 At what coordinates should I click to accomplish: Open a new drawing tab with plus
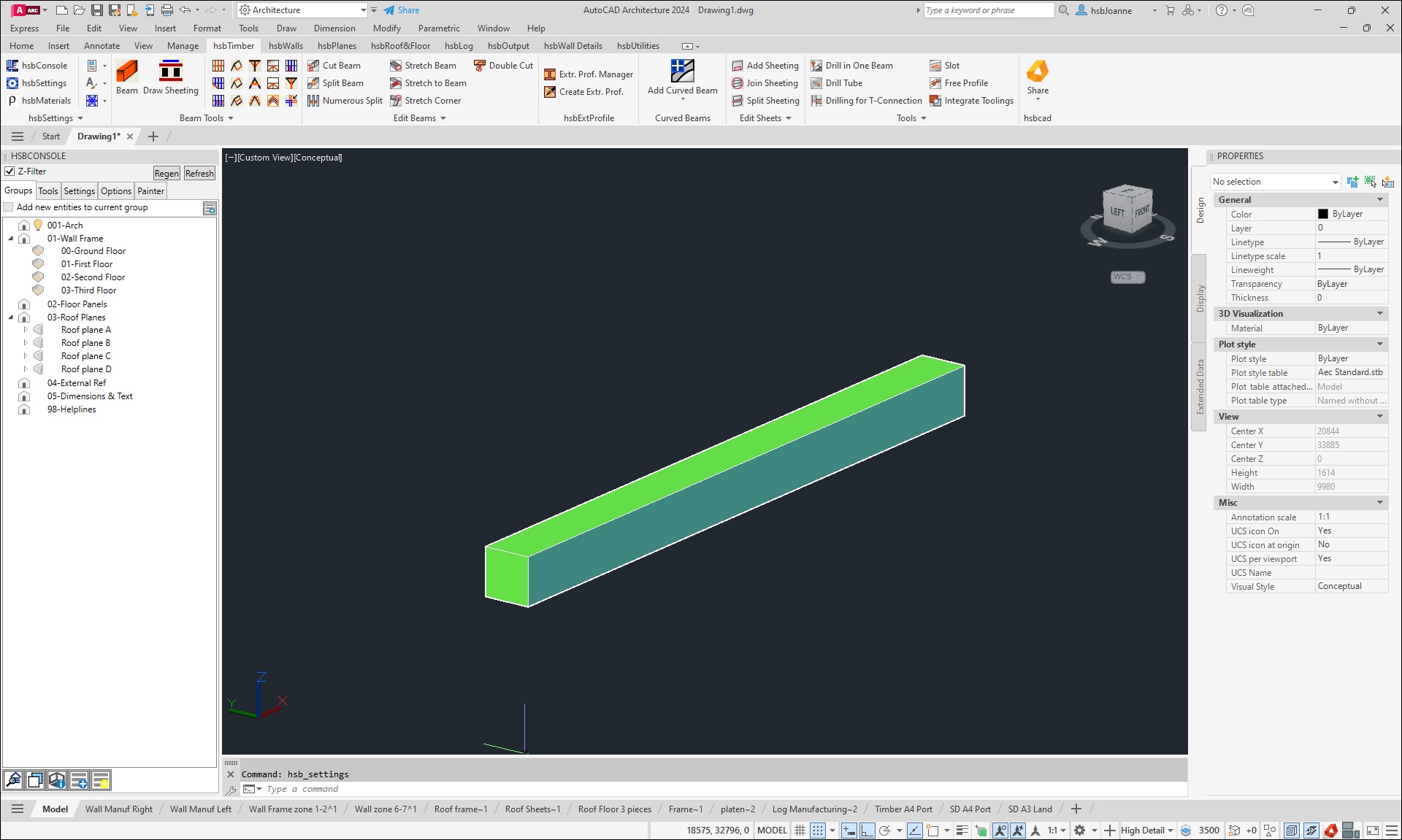click(153, 136)
